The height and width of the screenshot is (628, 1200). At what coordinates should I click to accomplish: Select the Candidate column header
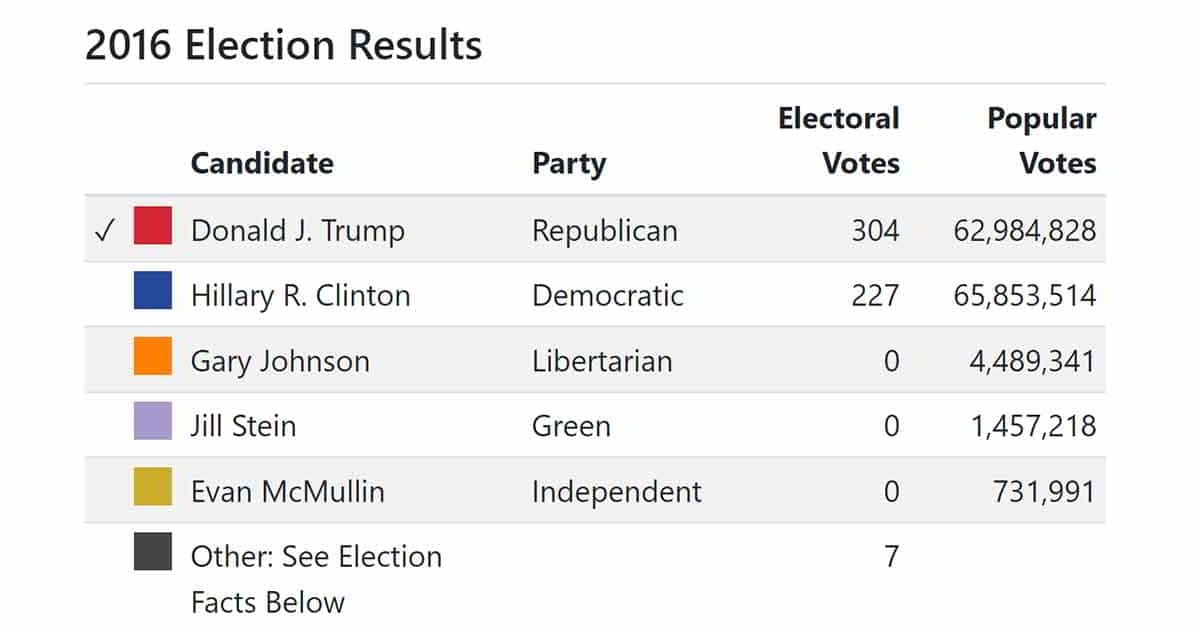262,163
